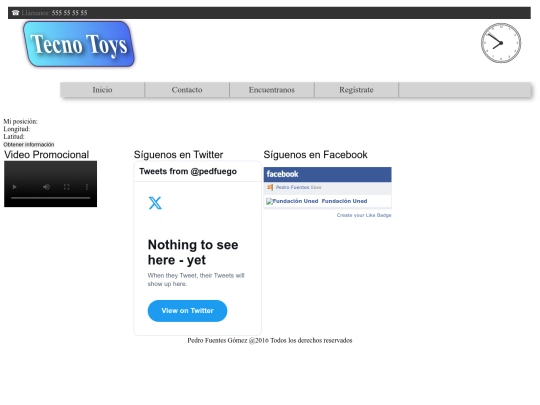The width and height of the screenshot is (540, 405).
Task: Open the Regístrate menu item
Action: [x=356, y=90]
